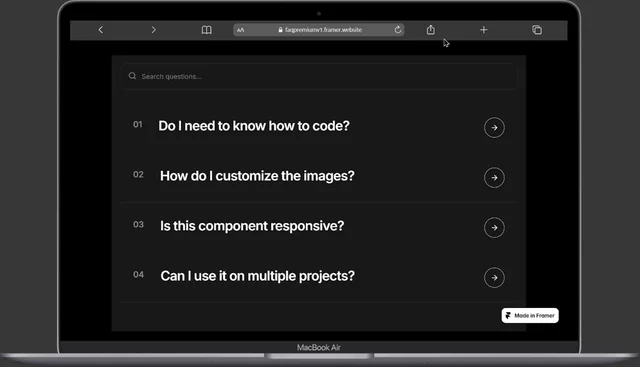Add a new tab with the plus icon
This screenshot has width=640, height=367.
tap(484, 30)
